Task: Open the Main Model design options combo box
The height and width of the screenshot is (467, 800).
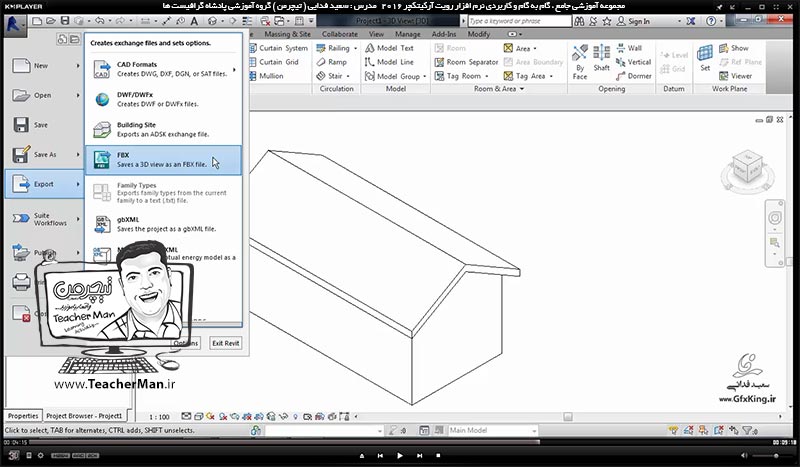Action: [492, 430]
